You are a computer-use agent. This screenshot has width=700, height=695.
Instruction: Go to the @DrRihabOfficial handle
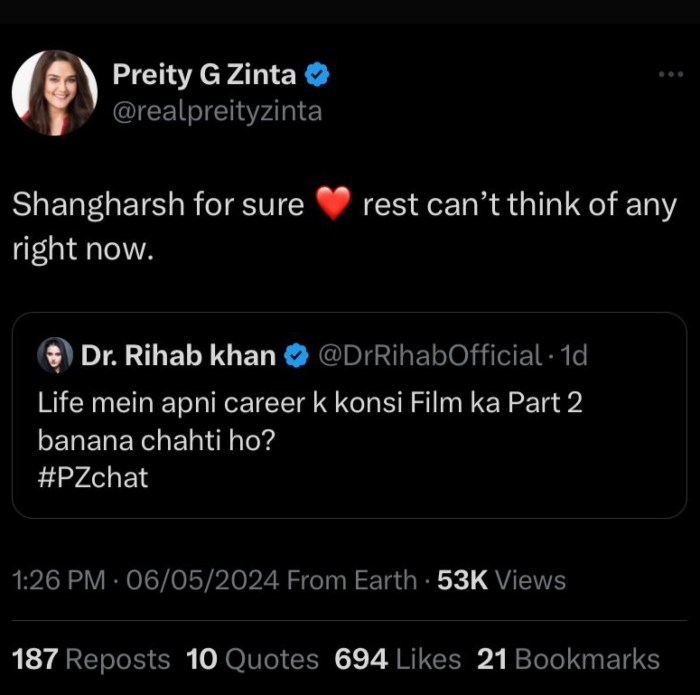[x=429, y=355]
